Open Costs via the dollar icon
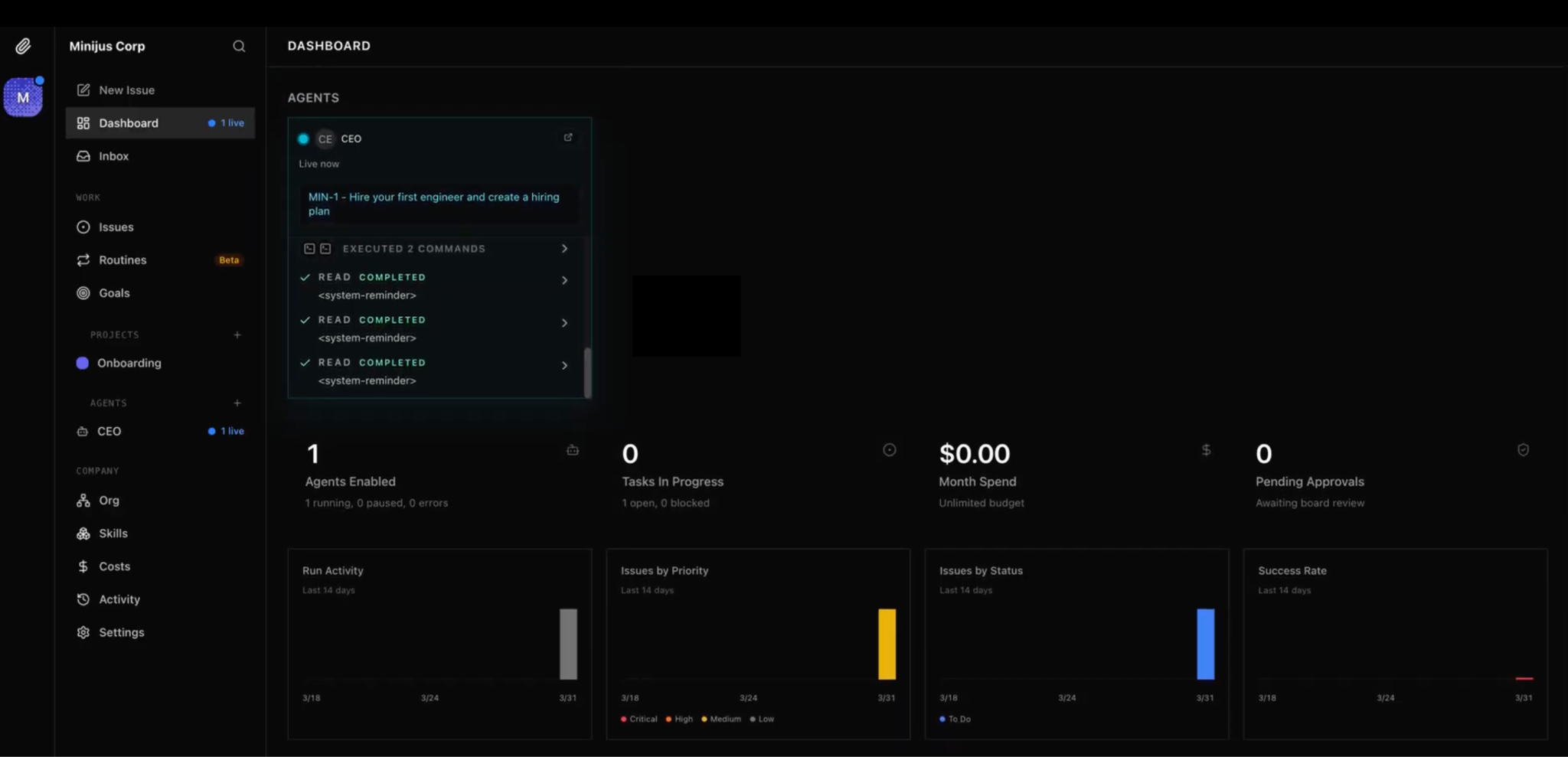 point(83,566)
